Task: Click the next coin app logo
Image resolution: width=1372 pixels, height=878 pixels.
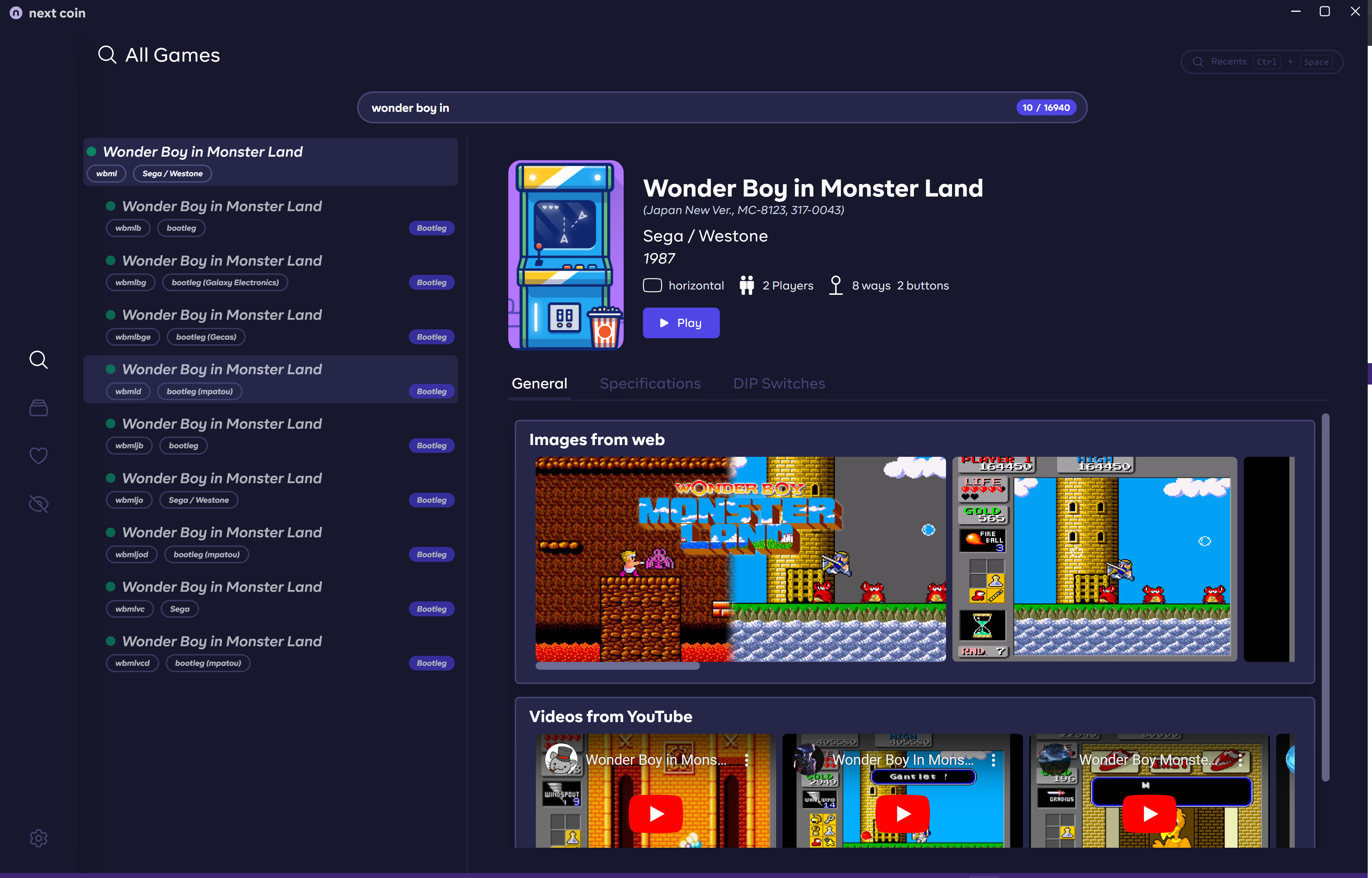Action: (x=16, y=12)
